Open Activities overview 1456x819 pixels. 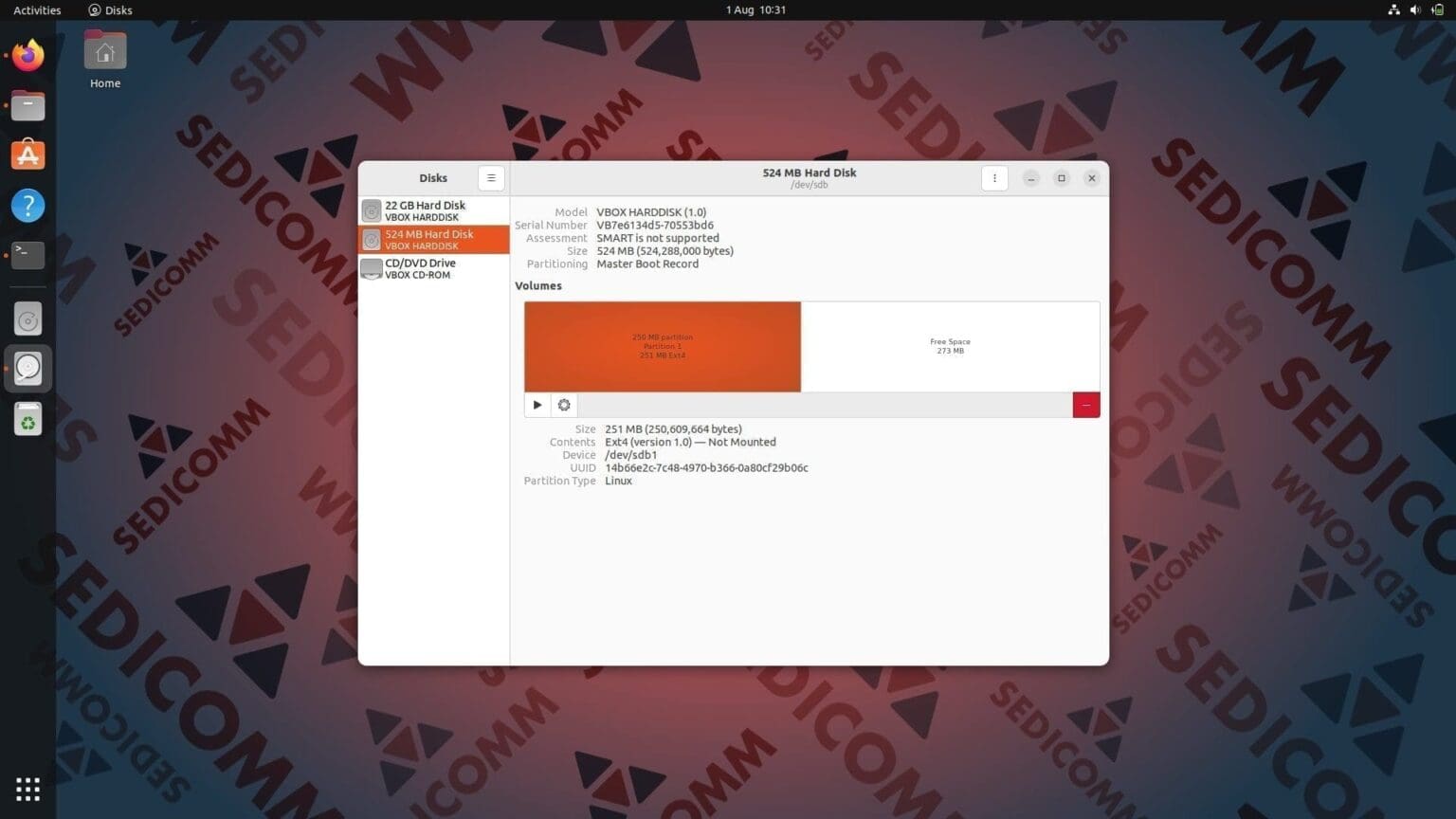point(37,9)
